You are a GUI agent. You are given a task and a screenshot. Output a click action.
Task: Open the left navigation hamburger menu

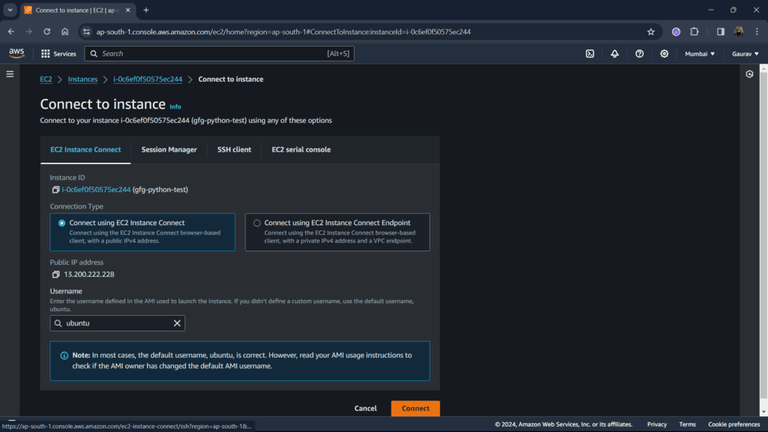[10, 74]
